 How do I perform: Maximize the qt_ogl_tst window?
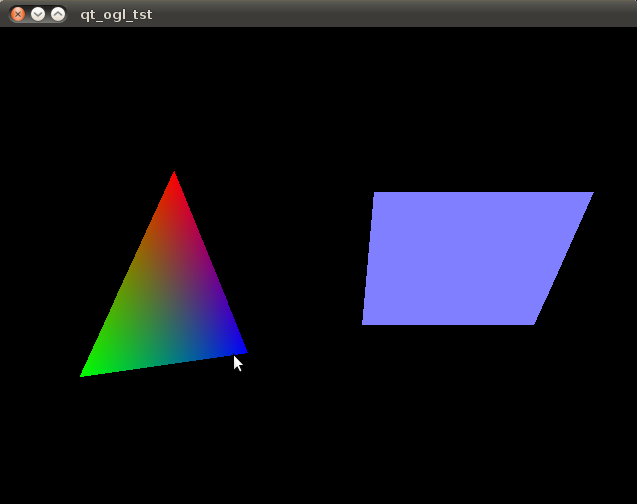point(58,15)
